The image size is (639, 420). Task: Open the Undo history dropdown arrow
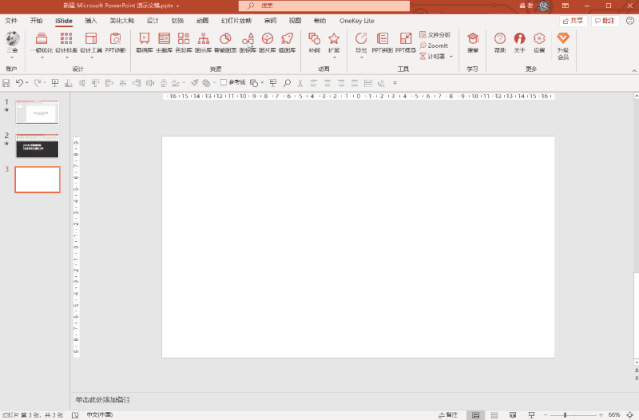pyautogui.click(x=27, y=83)
